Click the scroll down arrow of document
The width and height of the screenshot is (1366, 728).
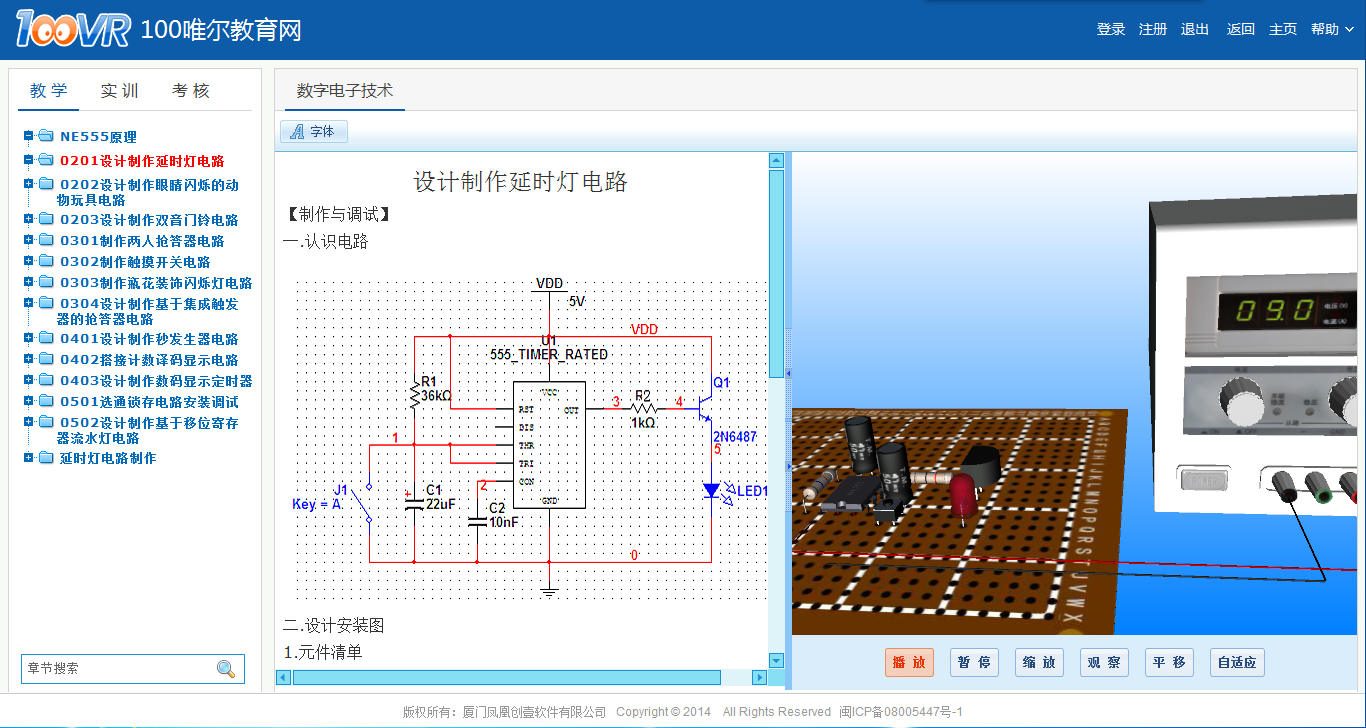(776, 660)
